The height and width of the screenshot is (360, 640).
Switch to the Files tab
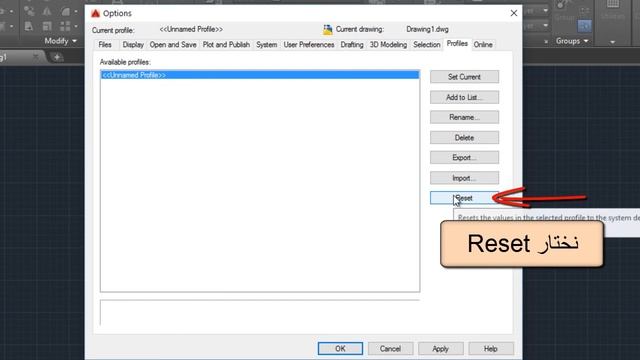(105, 44)
